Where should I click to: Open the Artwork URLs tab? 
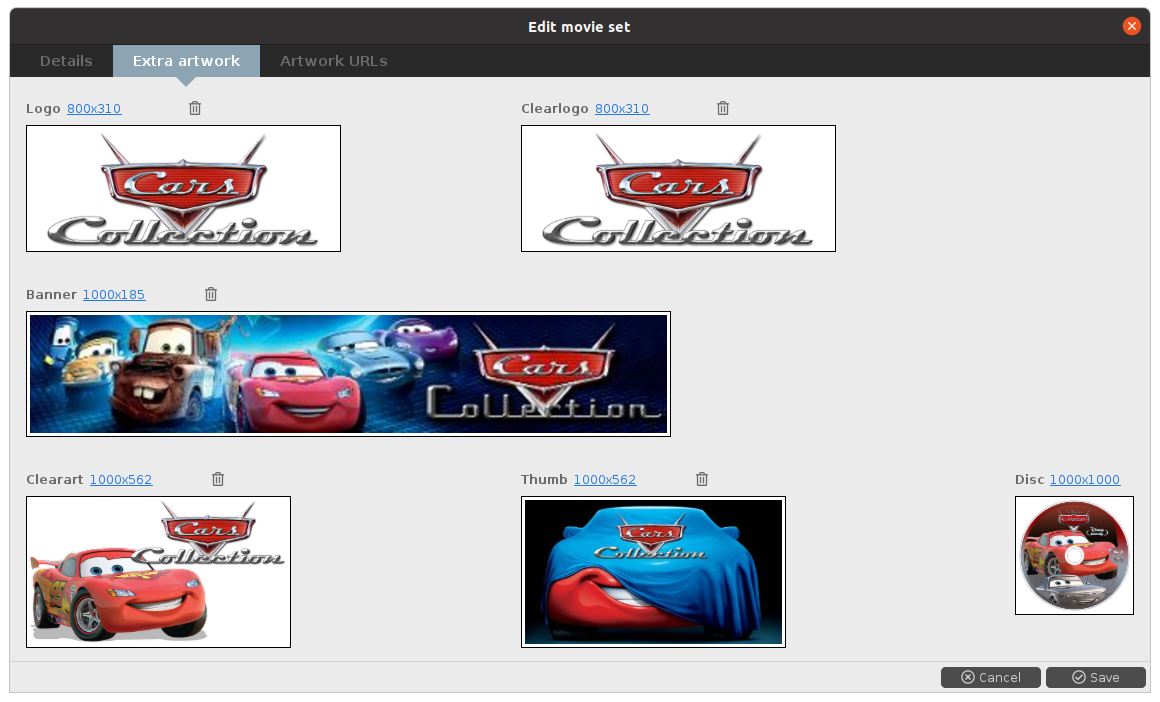pos(333,61)
